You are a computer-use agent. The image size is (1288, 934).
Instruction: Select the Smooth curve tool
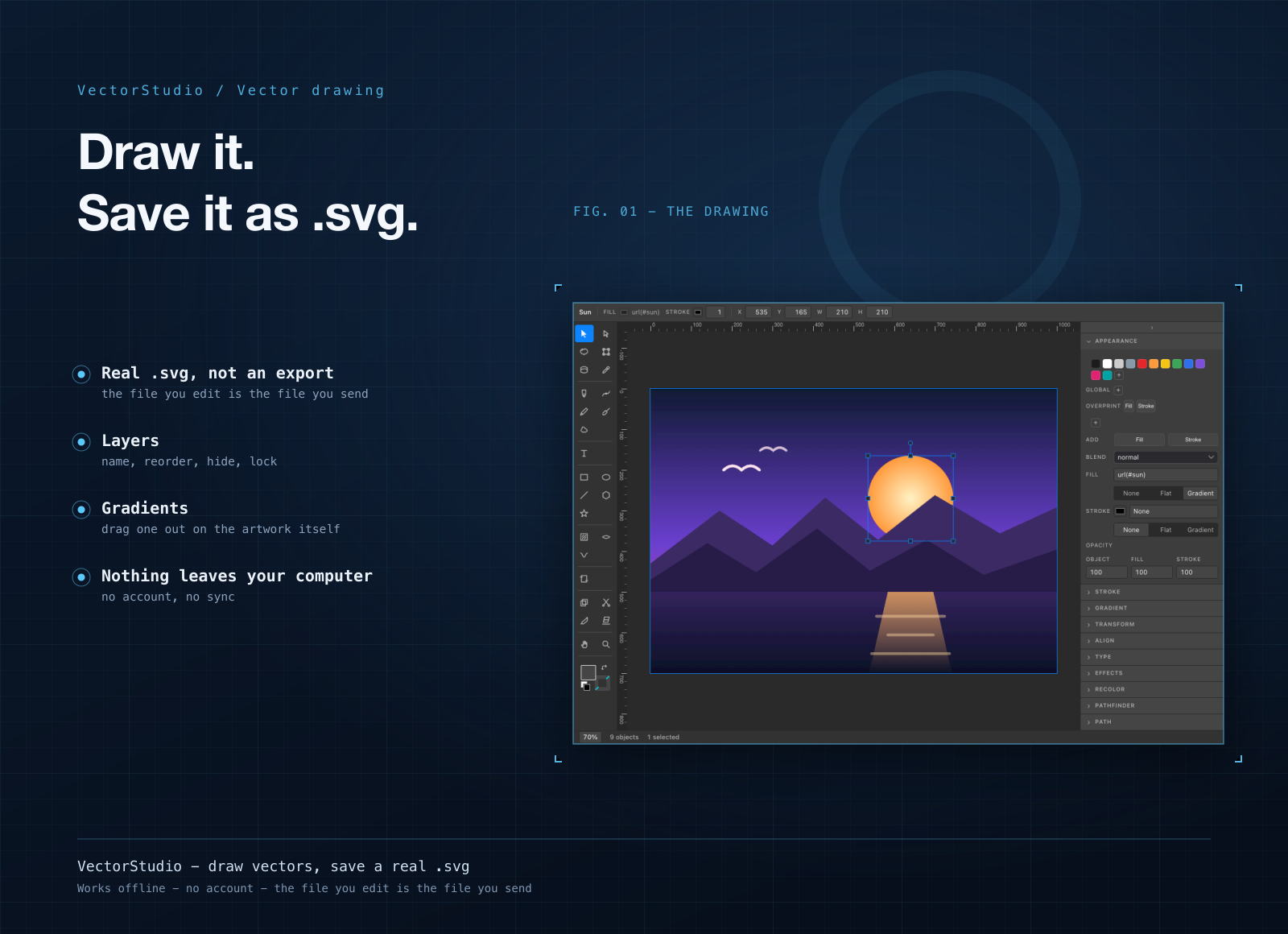(x=606, y=394)
